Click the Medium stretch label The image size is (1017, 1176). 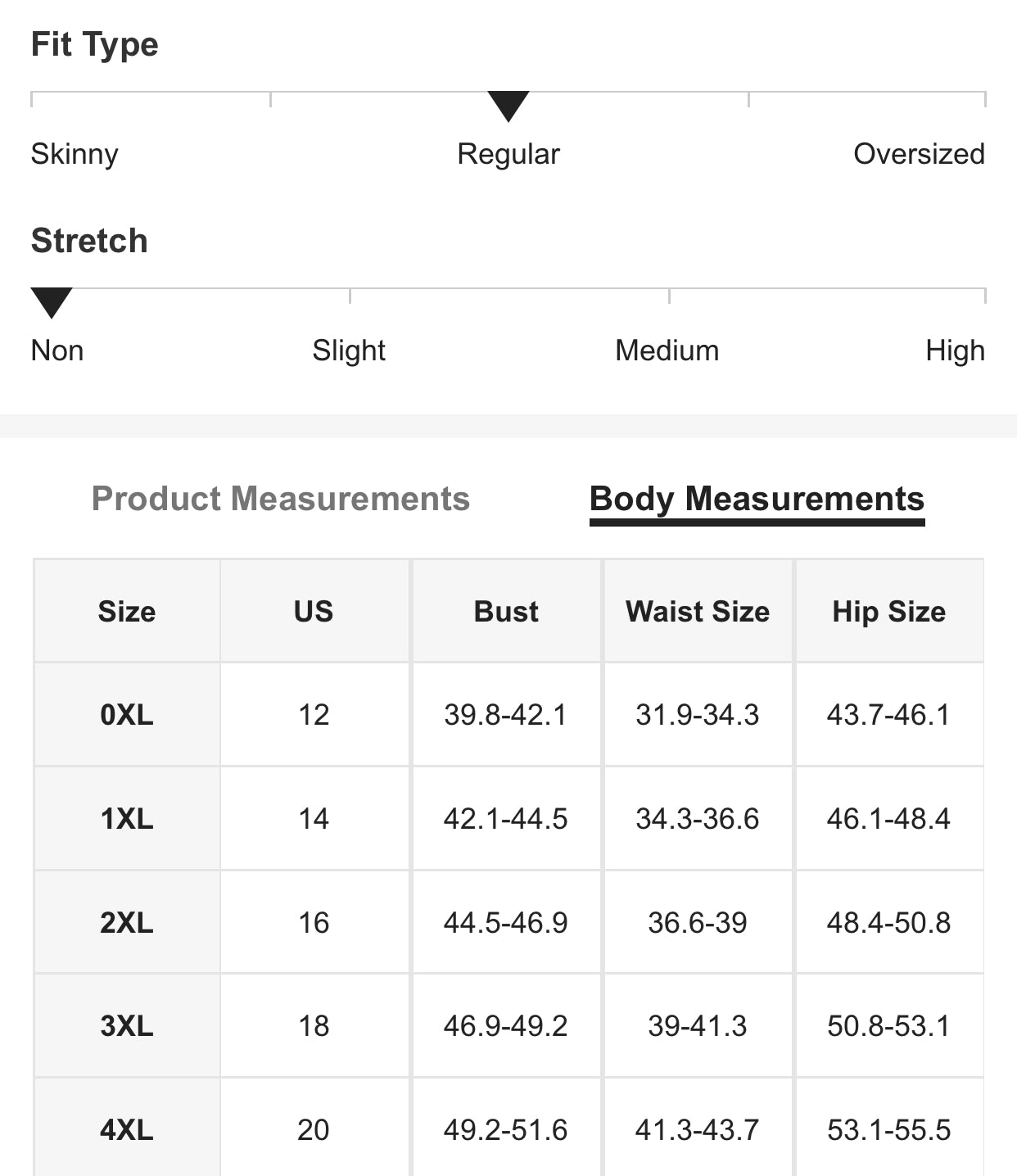tap(667, 351)
